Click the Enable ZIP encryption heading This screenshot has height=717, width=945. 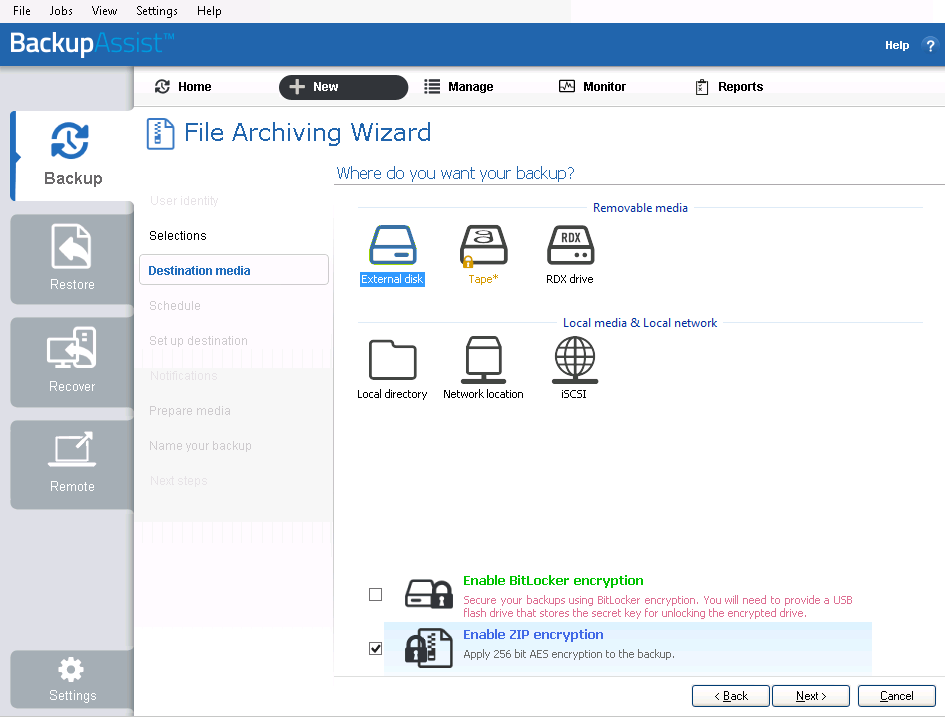533,634
